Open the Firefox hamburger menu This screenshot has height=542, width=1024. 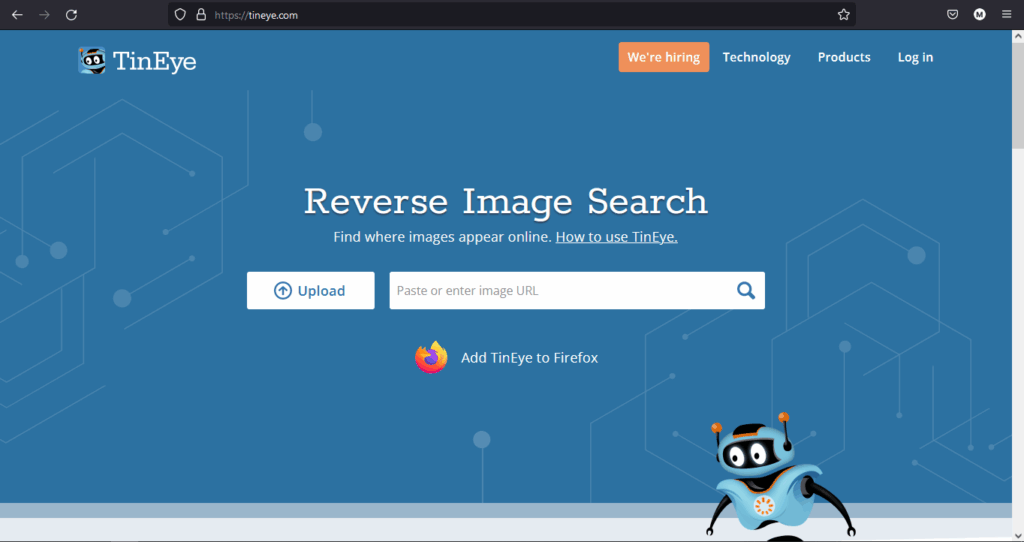1006,14
